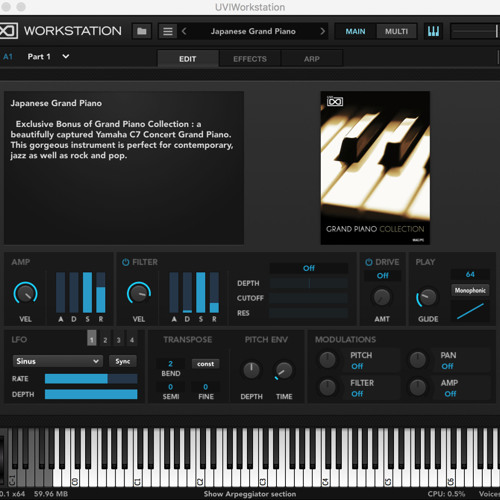Select LFO 1 tab
The height and width of the screenshot is (500, 500).
click(92, 338)
